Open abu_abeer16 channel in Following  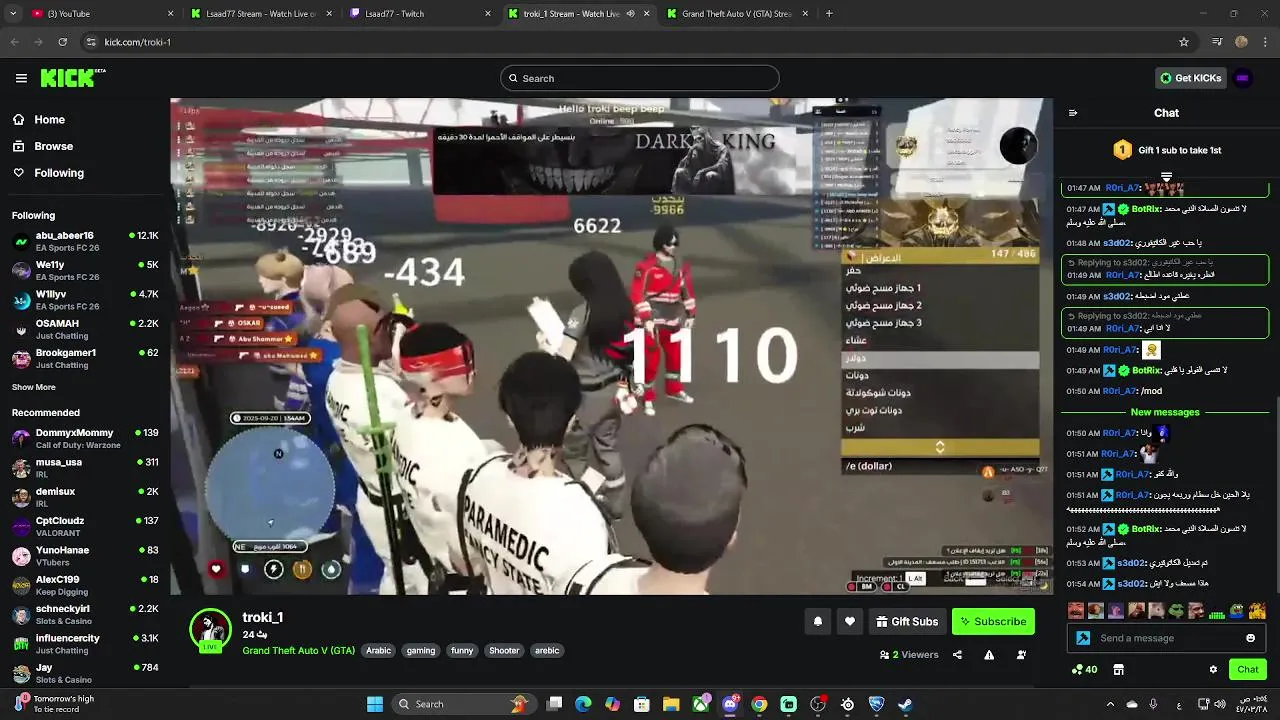(x=85, y=241)
